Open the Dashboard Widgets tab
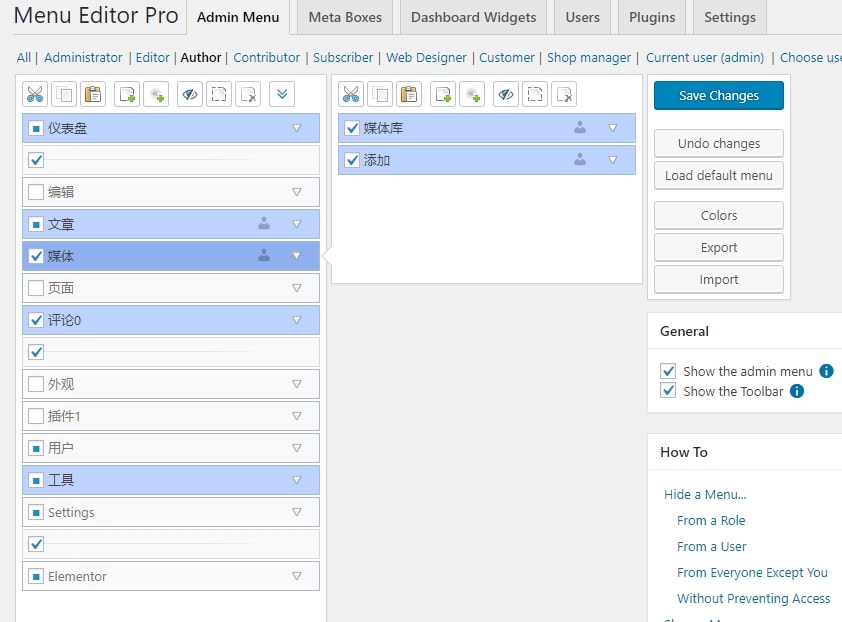Image resolution: width=842 pixels, height=622 pixels. (x=473, y=17)
